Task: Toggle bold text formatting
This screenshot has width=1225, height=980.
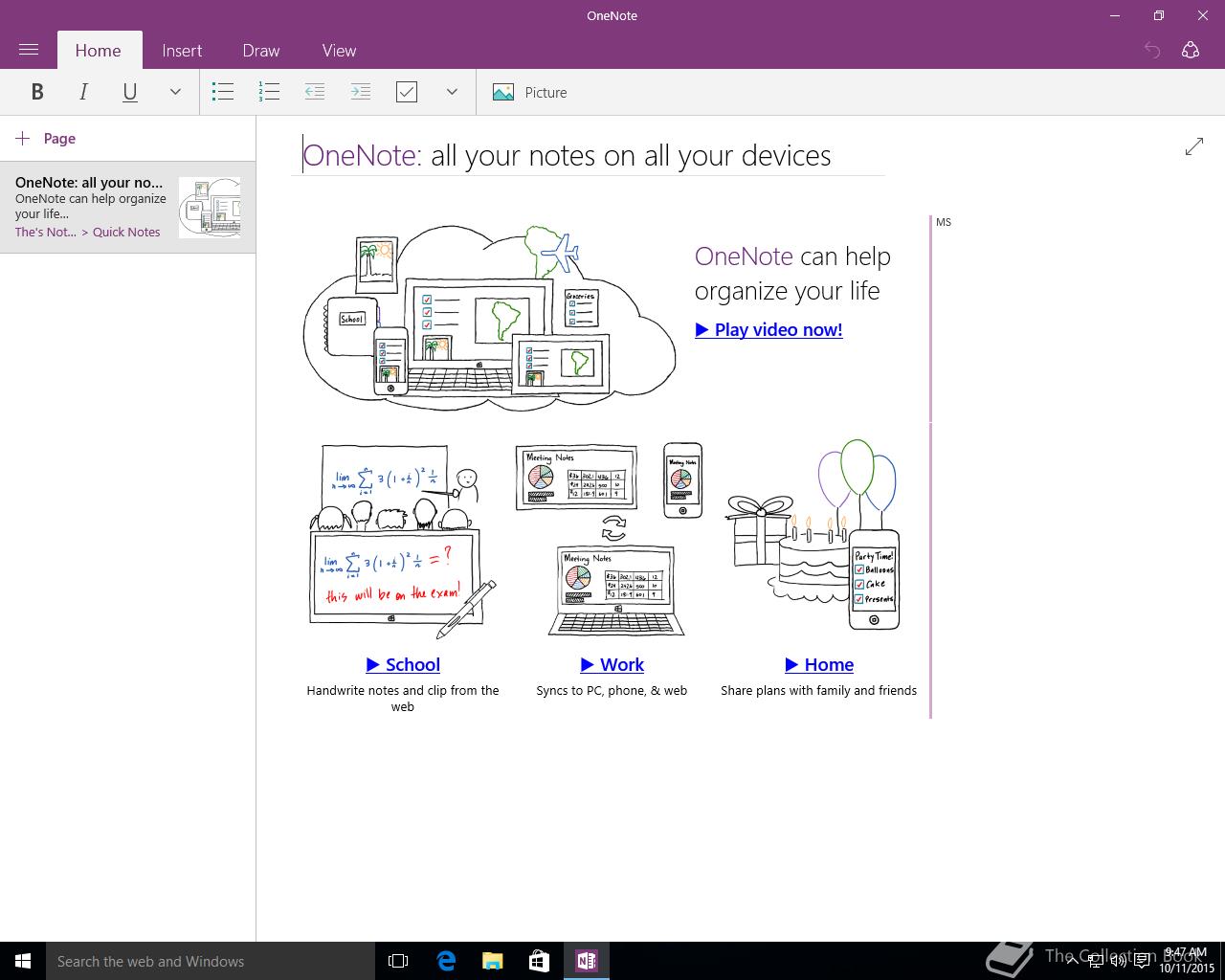Action: pyautogui.click(x=37, y=92)
